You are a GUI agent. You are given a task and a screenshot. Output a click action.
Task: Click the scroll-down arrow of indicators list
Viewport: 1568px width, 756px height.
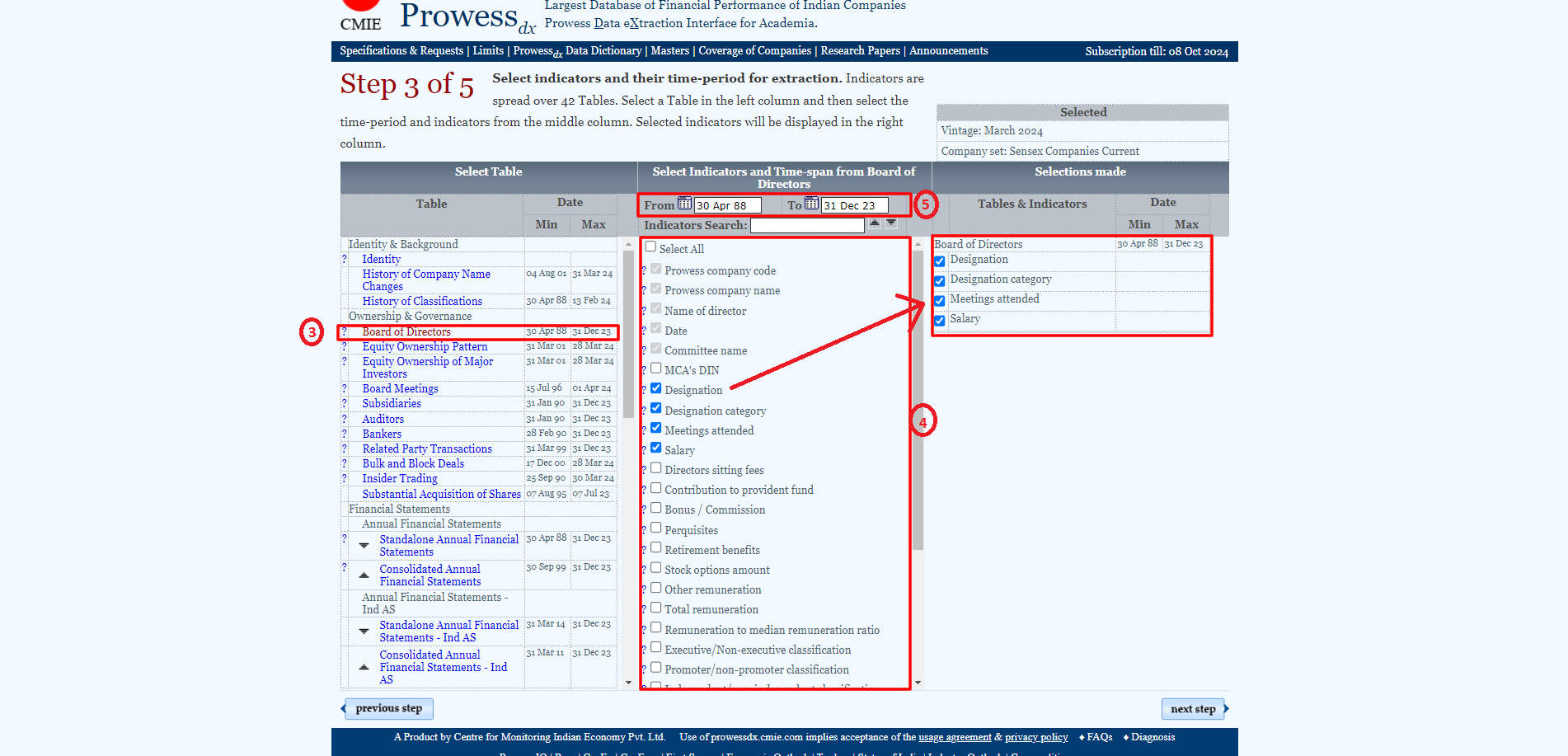pyautogui.click(x=918, y=683)
